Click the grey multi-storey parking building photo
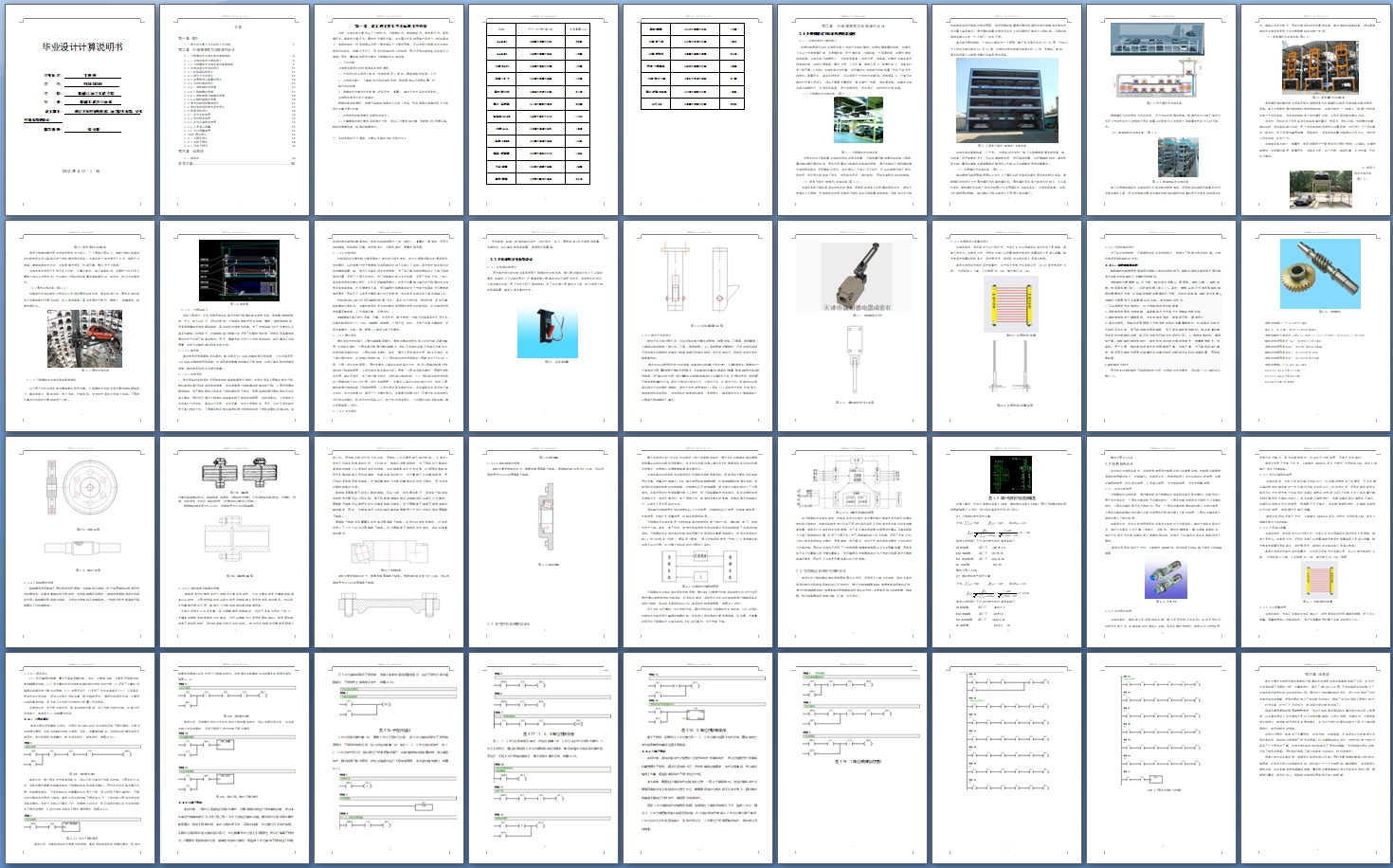Image resolution: width=1393 pixels, height=868 pixels. pos(1007,100)
